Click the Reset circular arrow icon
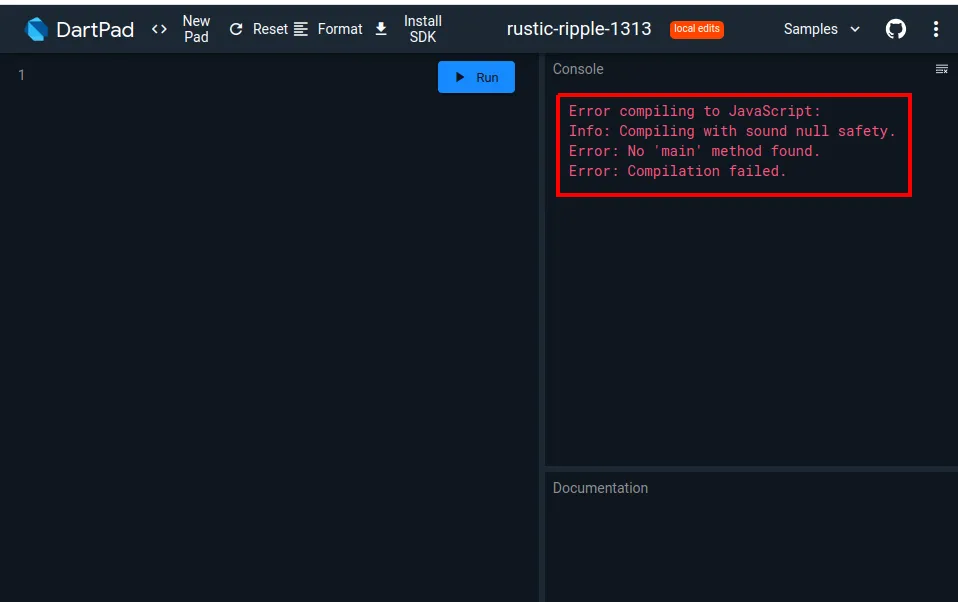This screenshot has width=958, height=602. point(236,29)
